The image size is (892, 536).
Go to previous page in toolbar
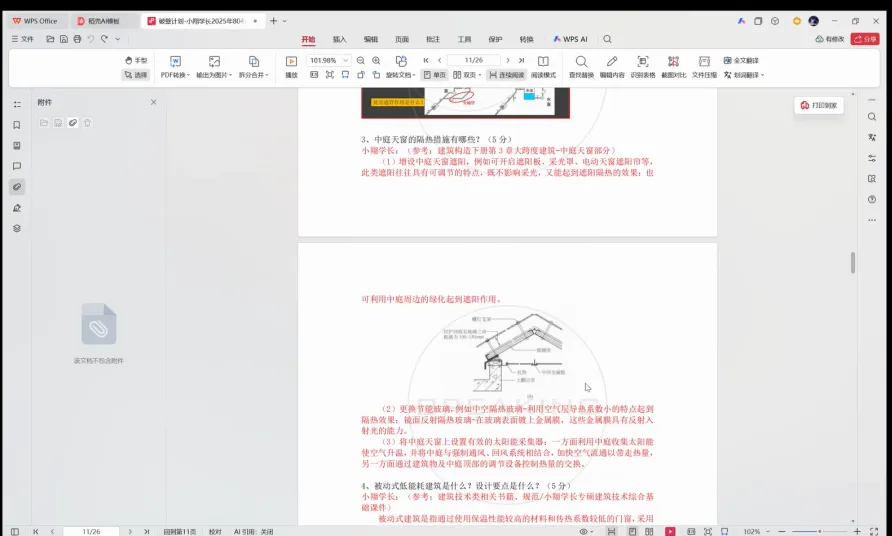(439, 60)
